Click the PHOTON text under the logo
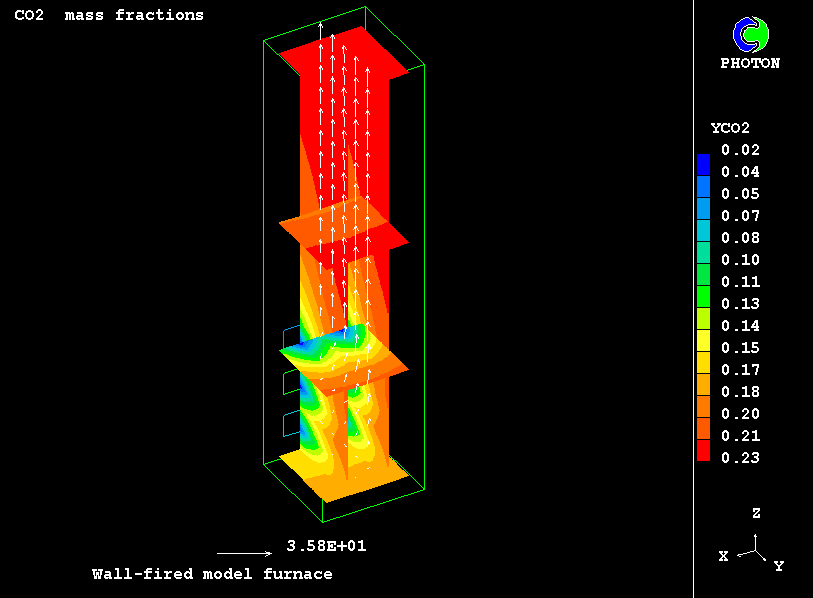Viewport: 813px width, 598px height. (x=750, y=63)
